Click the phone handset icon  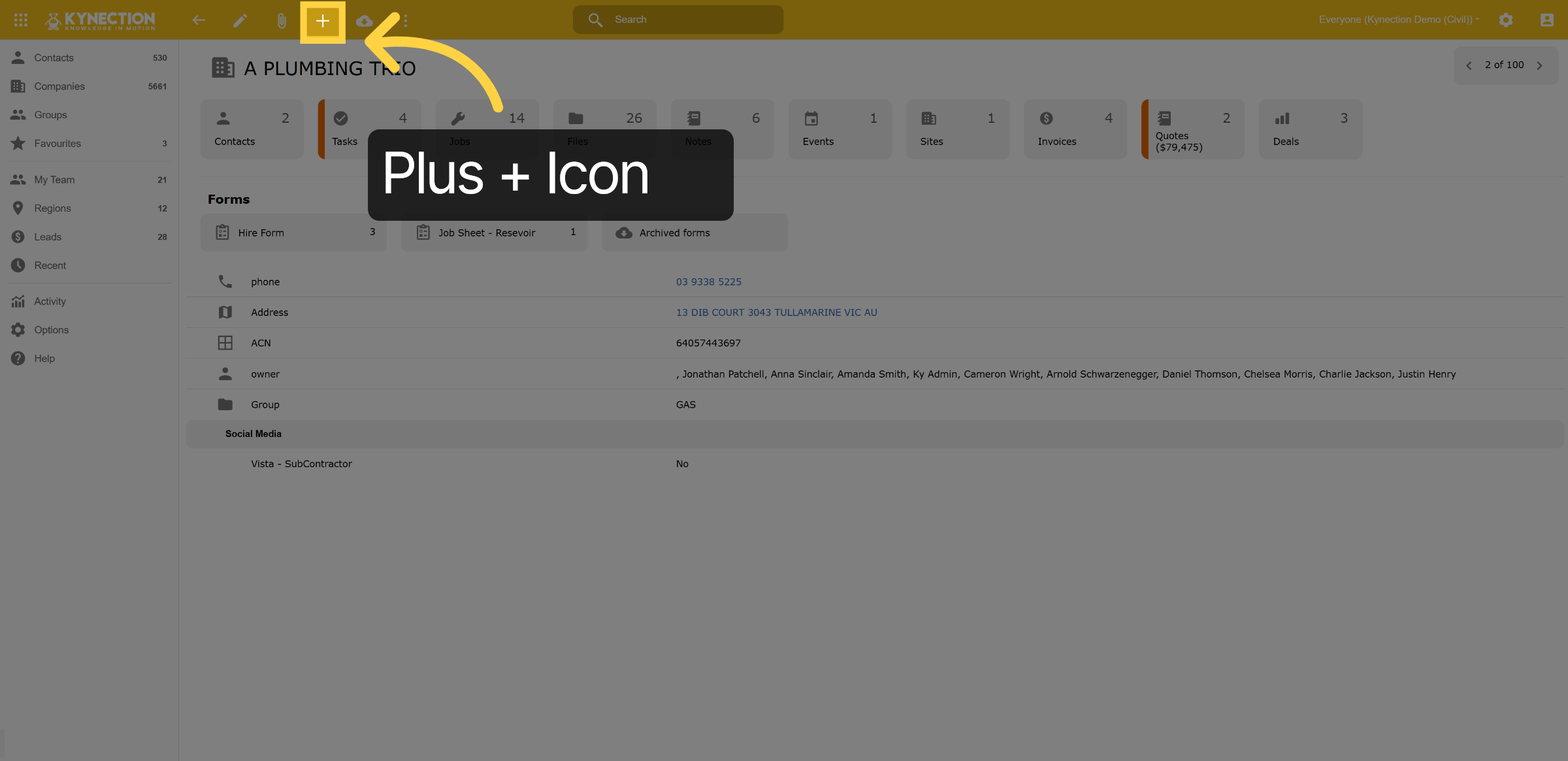(225, 282)
